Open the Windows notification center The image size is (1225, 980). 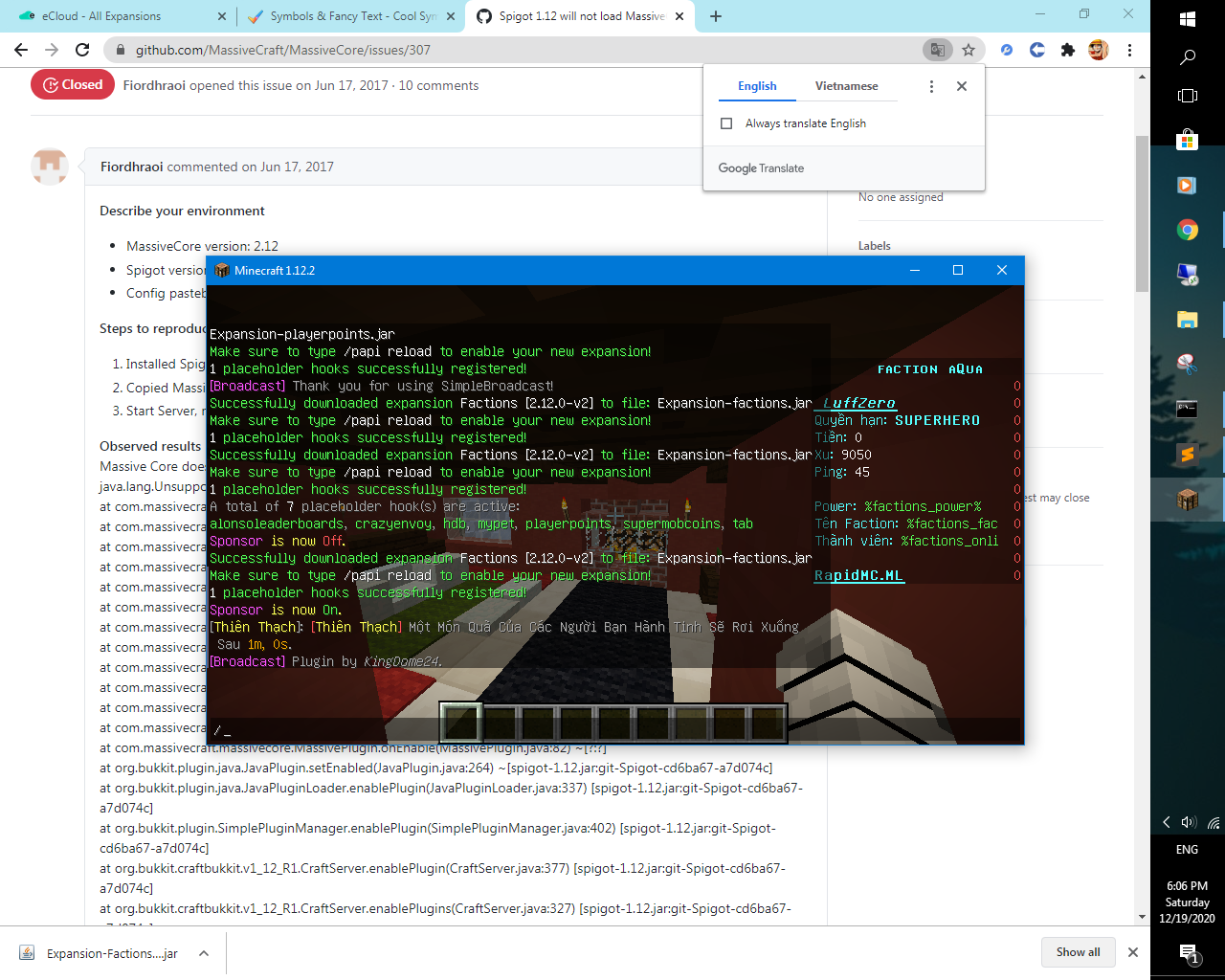tap(1189, 953)
